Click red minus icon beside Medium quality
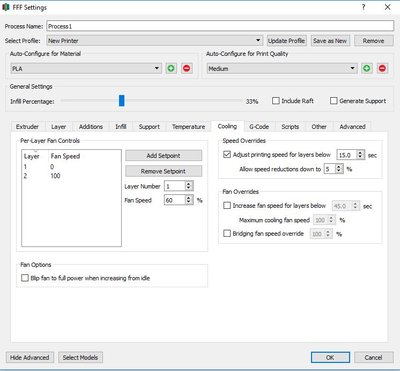 pyautogui.click(x=382, y=68)
